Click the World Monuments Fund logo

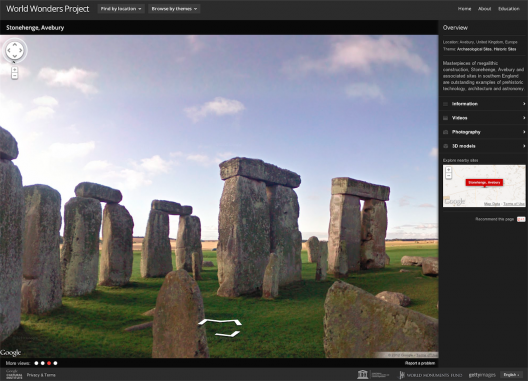[x=431, y=375]
